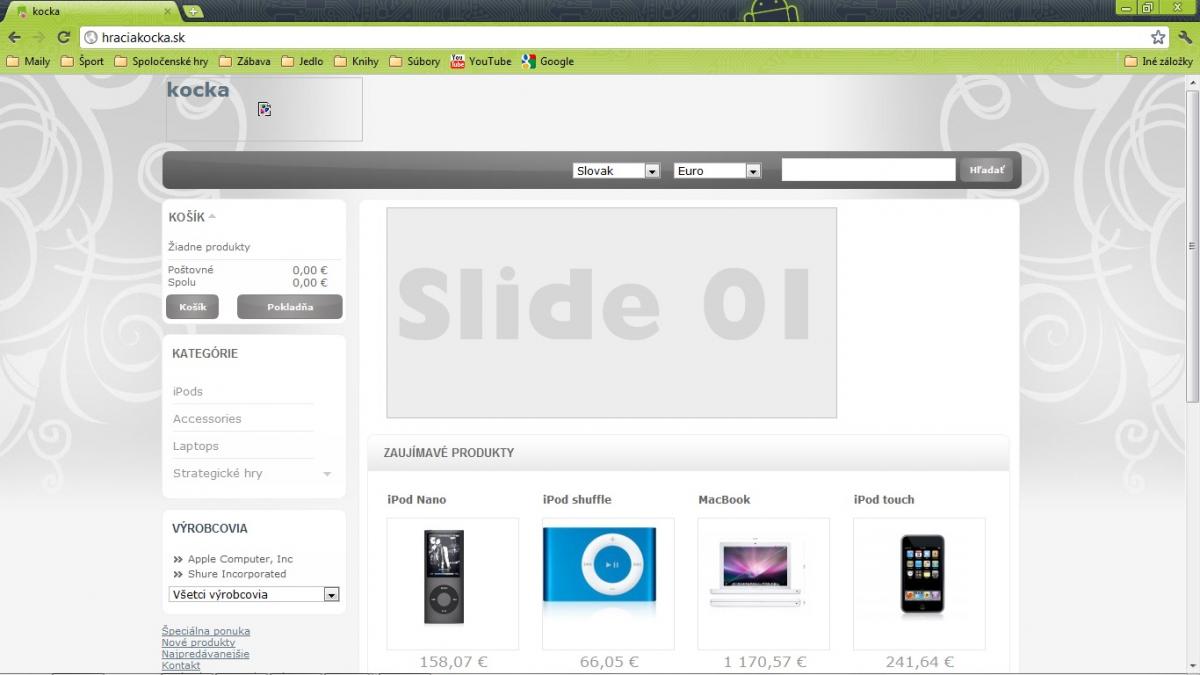1200x675 pixels.
Task: Click the KATEGÓRIE block heading
Action: 205,354
